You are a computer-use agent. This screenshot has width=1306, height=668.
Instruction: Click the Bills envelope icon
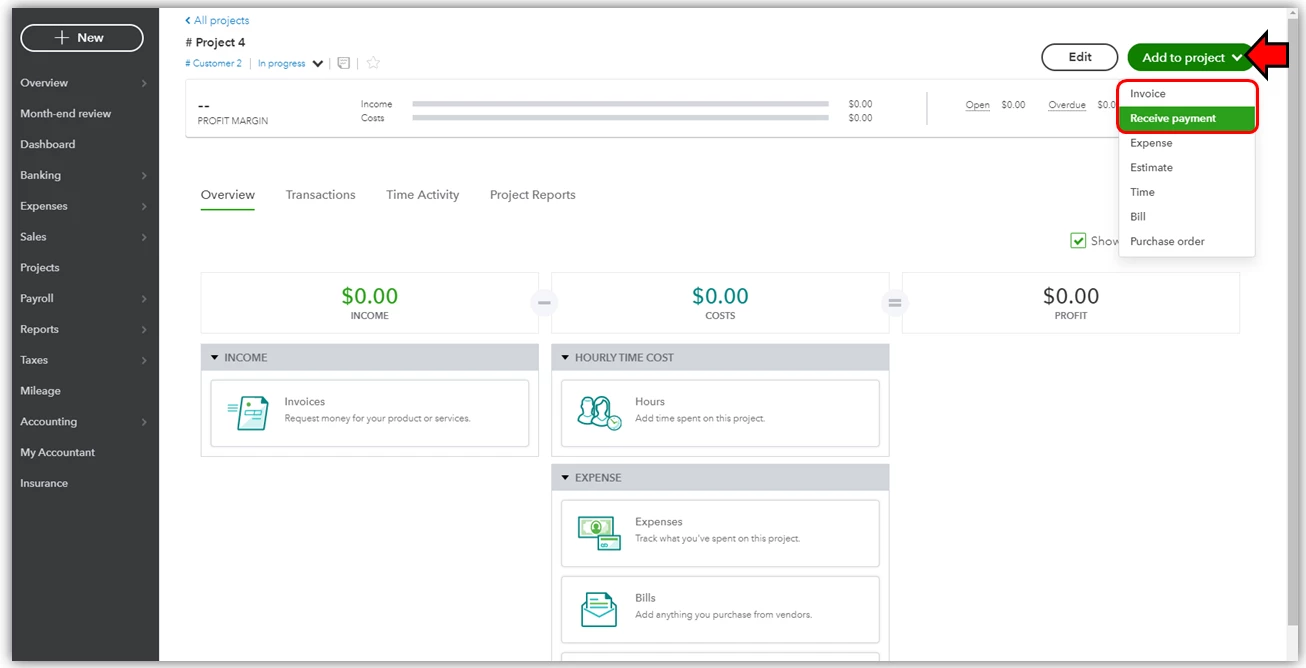click(599, 609)
